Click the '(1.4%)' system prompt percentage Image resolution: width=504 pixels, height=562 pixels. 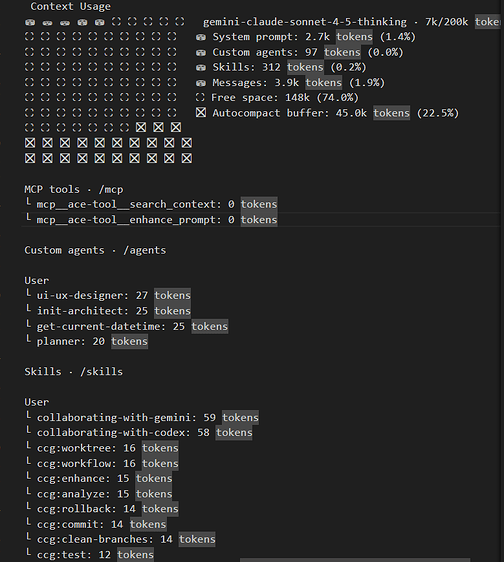coord(398,37)
